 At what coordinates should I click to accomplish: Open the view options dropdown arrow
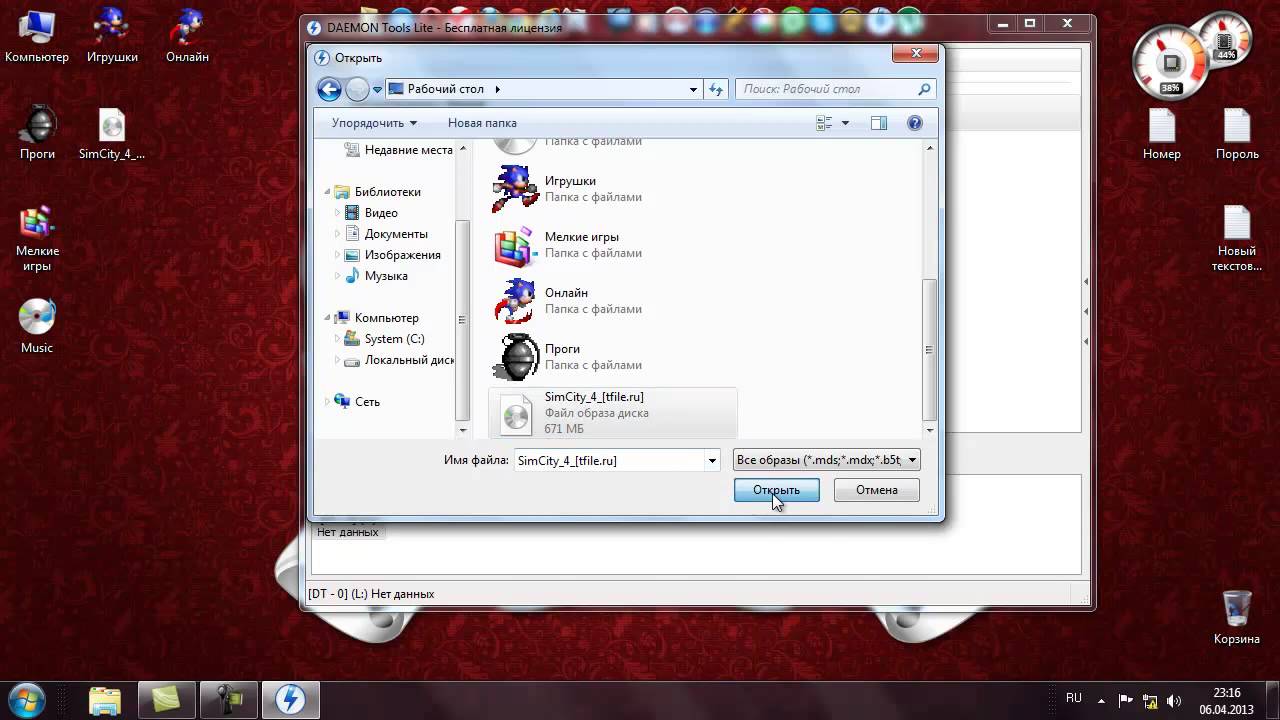[845, 123]
